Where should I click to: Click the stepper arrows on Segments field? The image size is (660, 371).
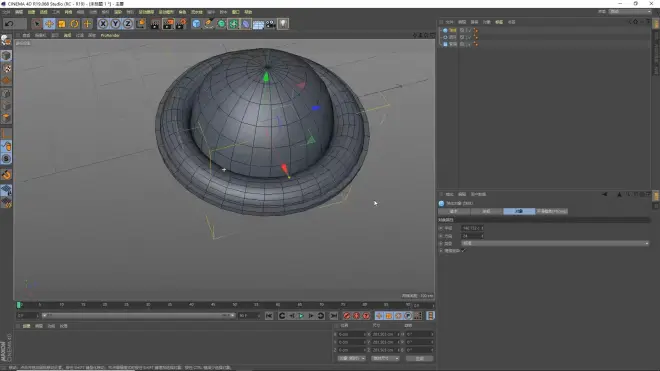click(x=482, y=236)
